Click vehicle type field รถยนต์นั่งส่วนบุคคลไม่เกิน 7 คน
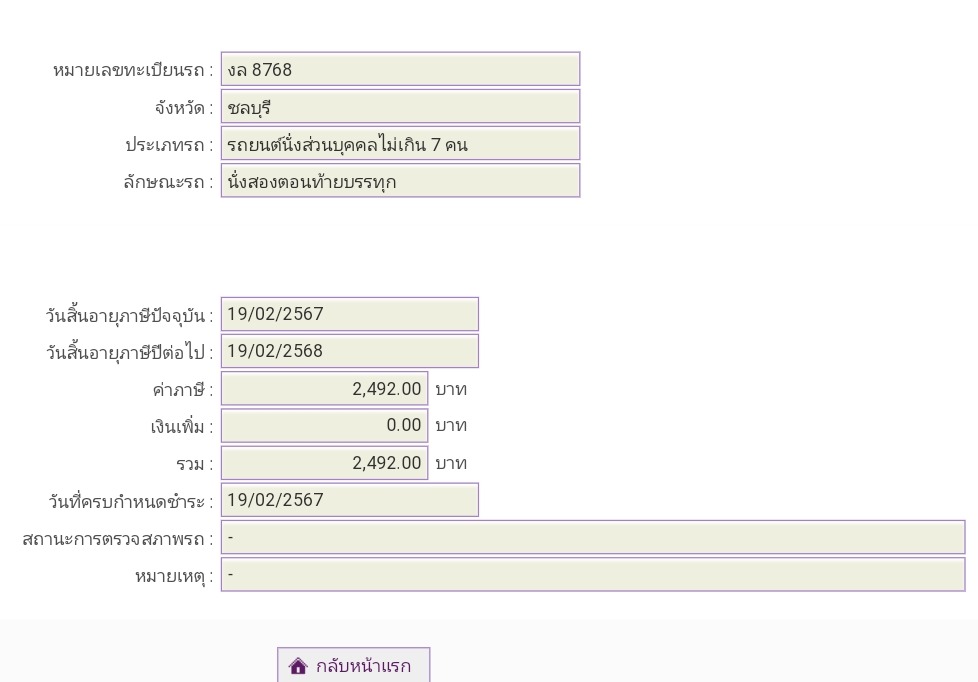Image resolution: width=978 pixels, height=682 pixels. [x=400, y=144]
